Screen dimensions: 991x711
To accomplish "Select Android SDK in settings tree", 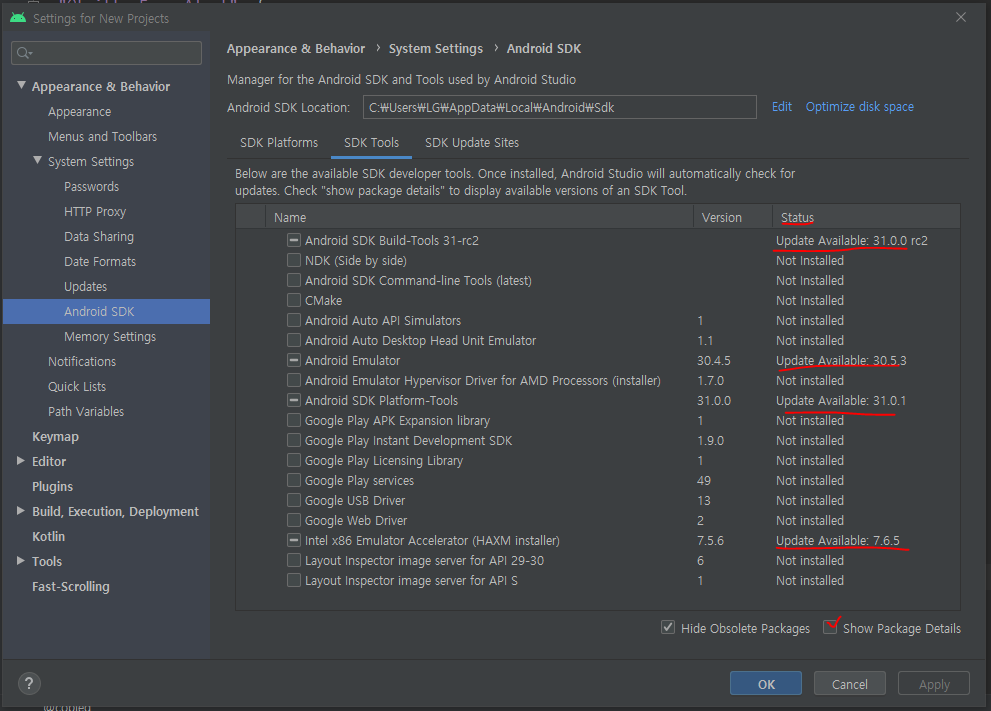I will (x=106, y=312).
